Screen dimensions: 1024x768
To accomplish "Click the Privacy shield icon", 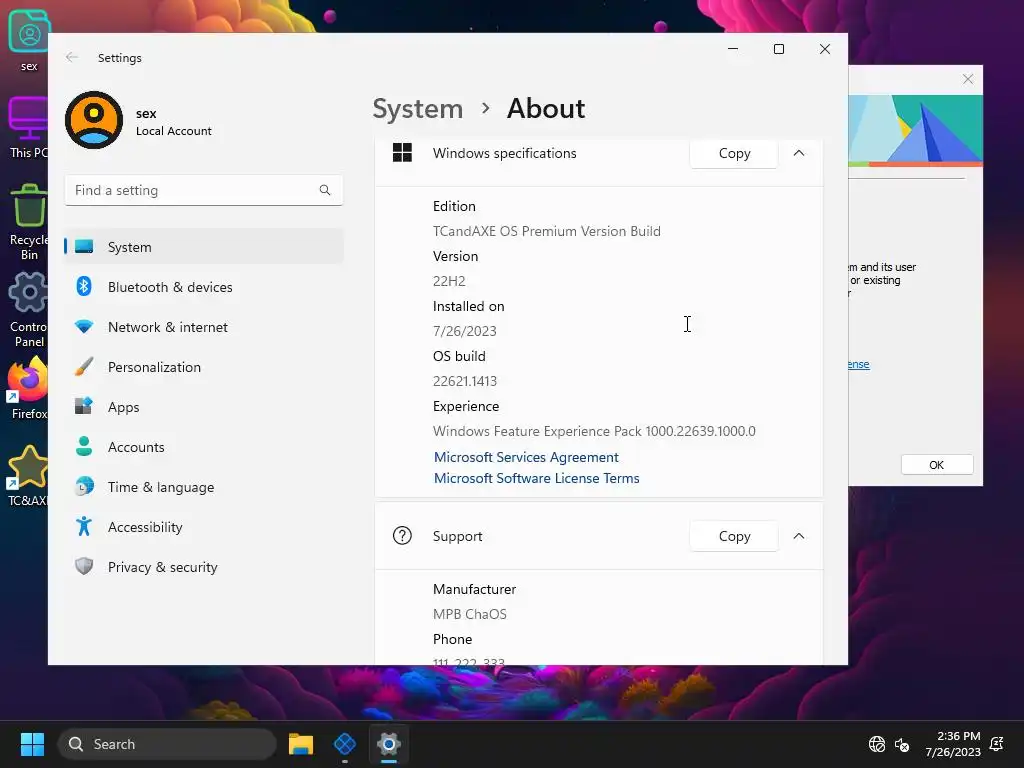I will (84, 566).
